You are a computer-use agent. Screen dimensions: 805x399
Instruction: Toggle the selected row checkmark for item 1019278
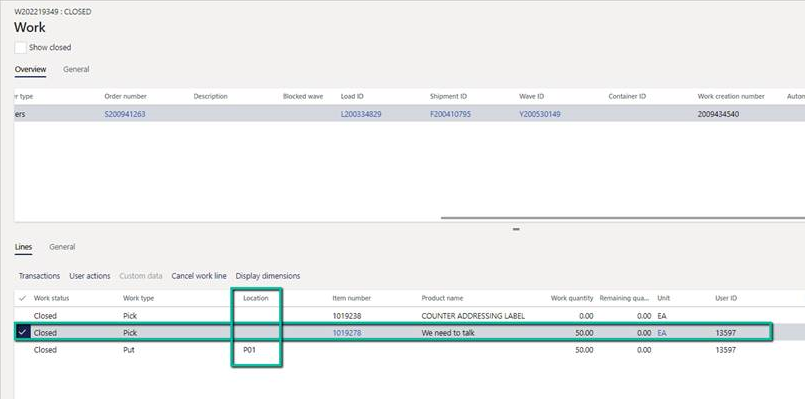(x=22, y=333)
